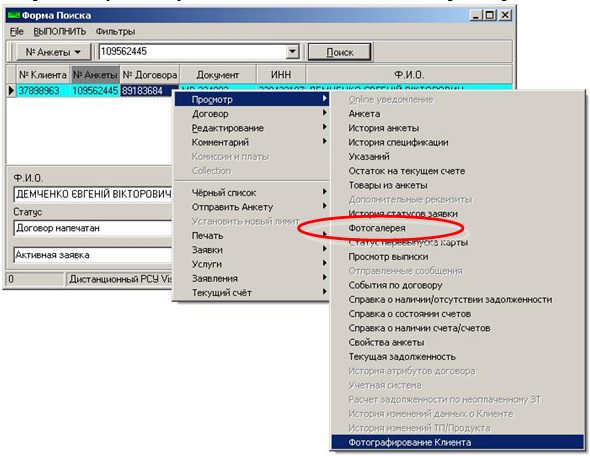Choose История статусов заявки

click(457, 214)
